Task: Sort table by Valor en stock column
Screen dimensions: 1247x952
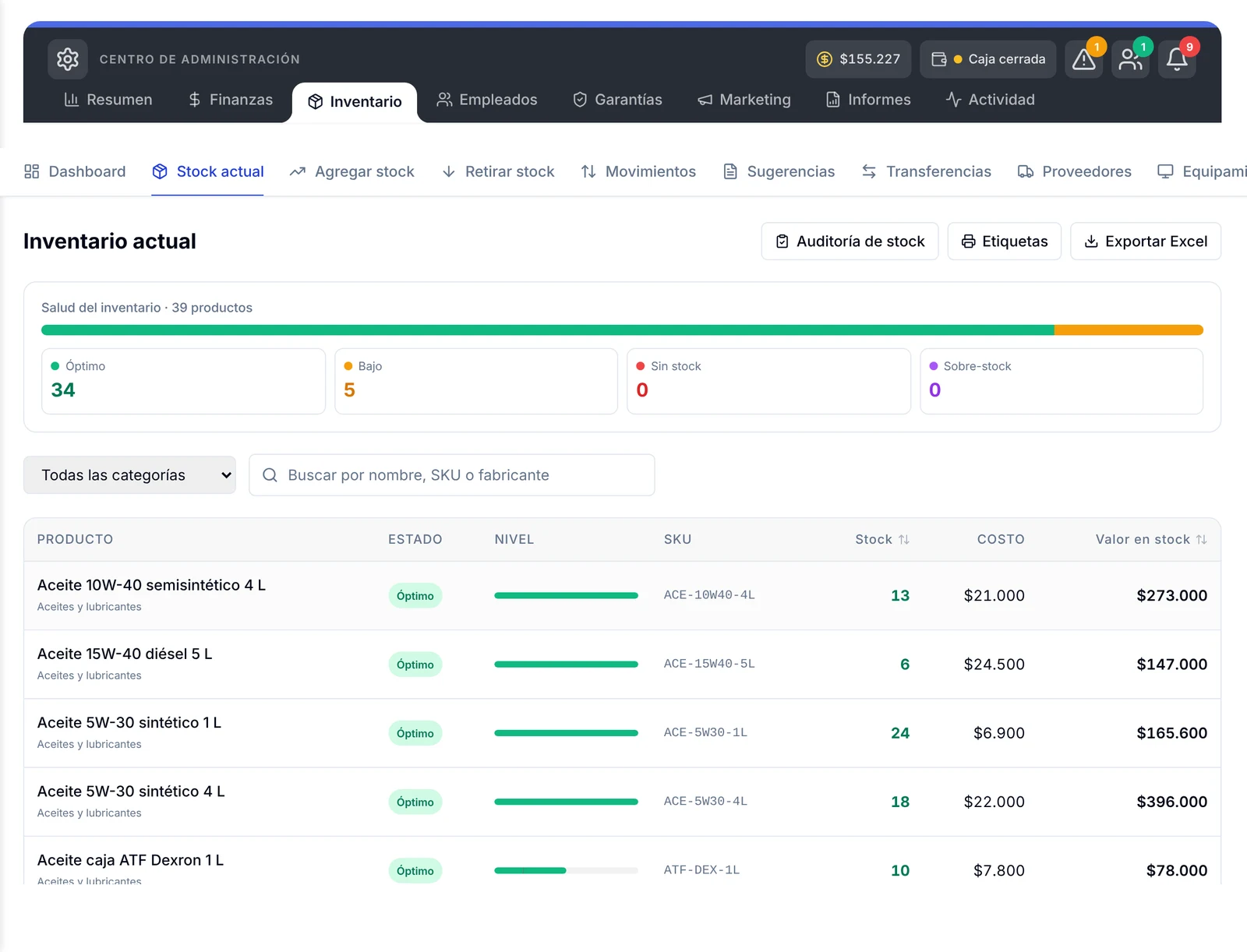Action: click(1151, 539)
